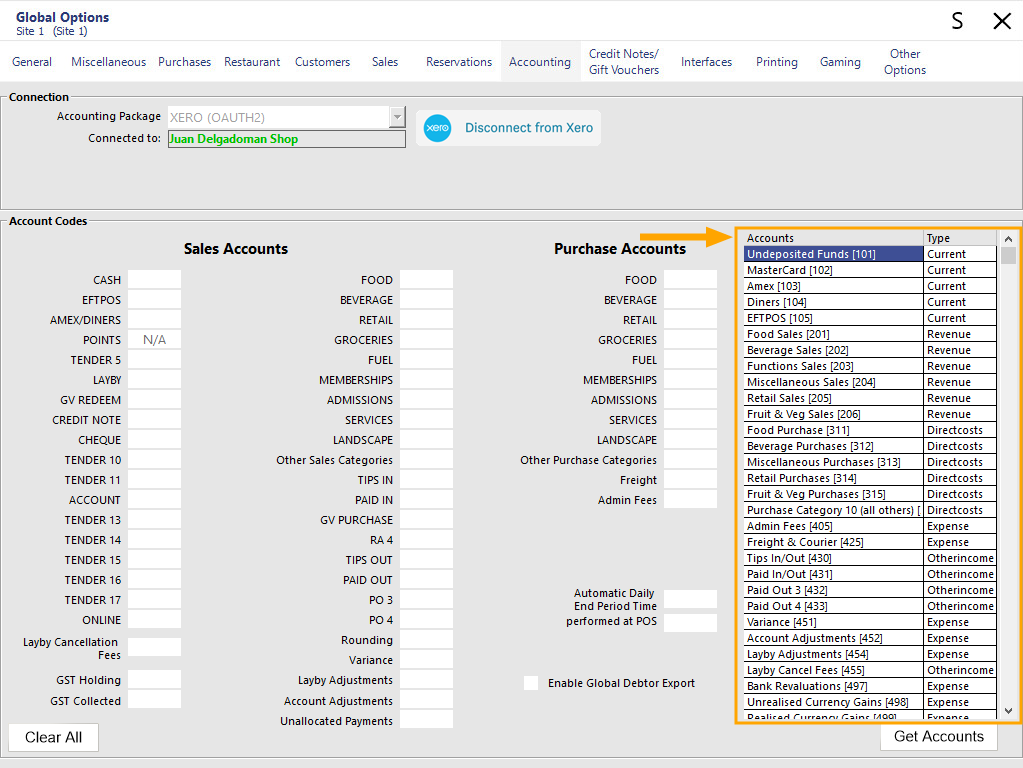
Task: Select Bank Revaluations [497] row
Action: pyautogui.click(x=870, y=686)
